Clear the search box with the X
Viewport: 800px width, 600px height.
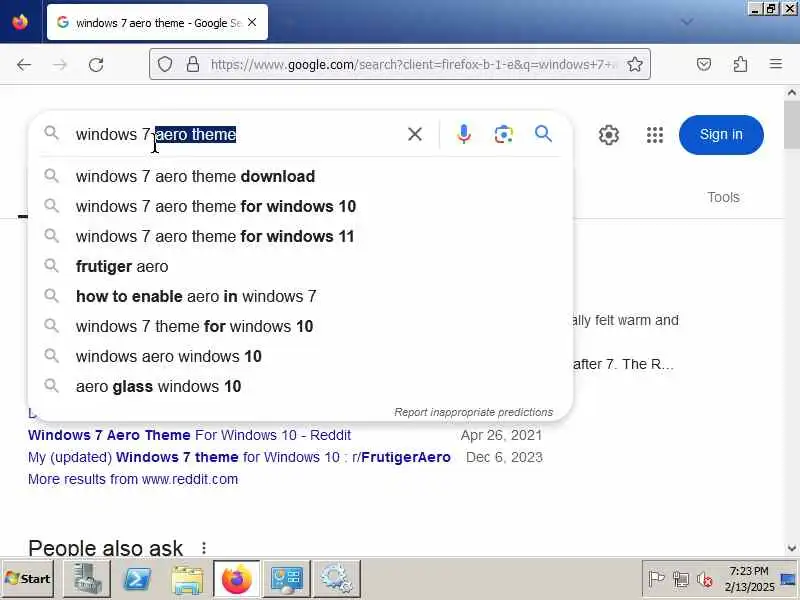(x=415, y=134)
